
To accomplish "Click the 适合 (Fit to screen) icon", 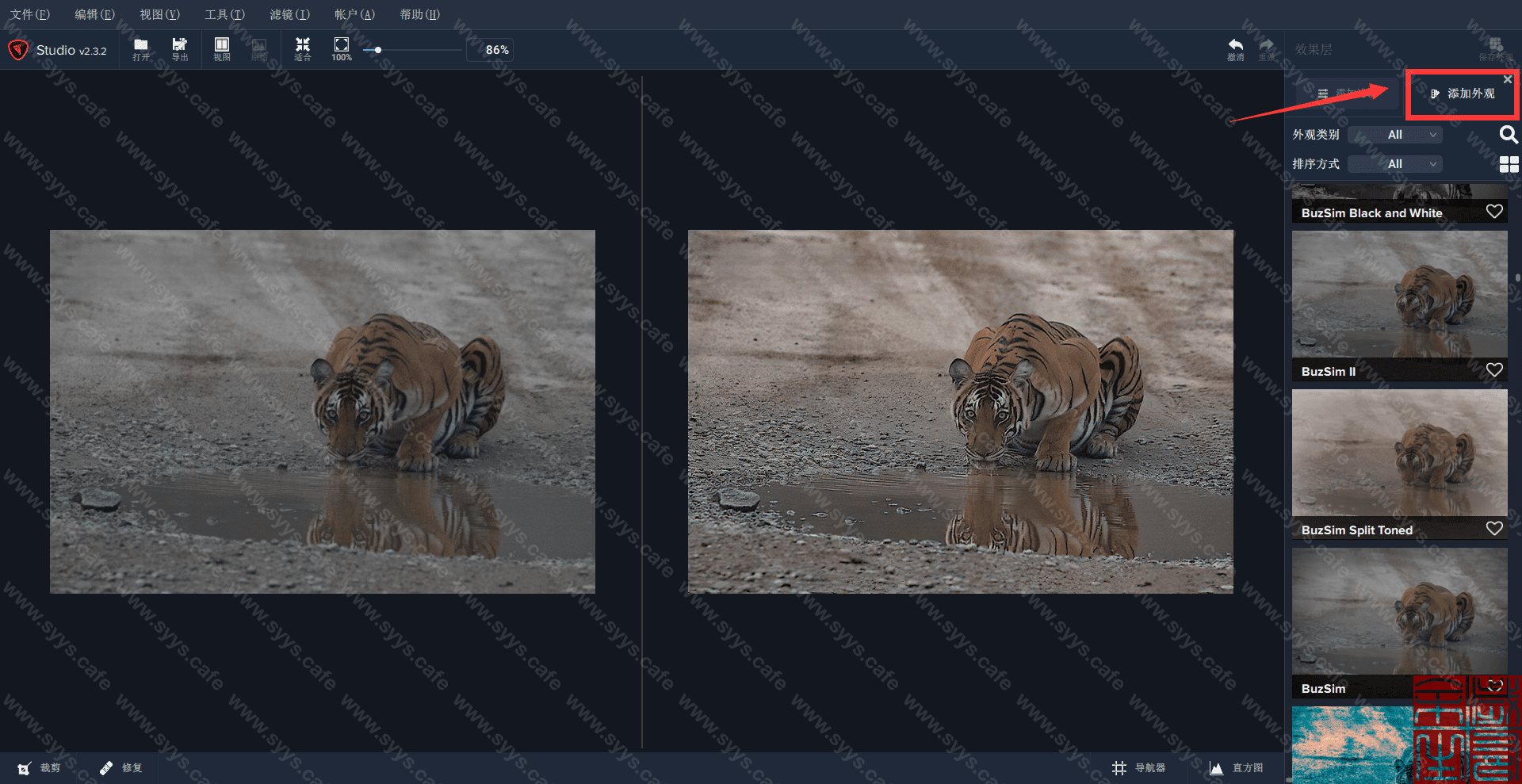I will pyautogui.click(x=302, y=48).
